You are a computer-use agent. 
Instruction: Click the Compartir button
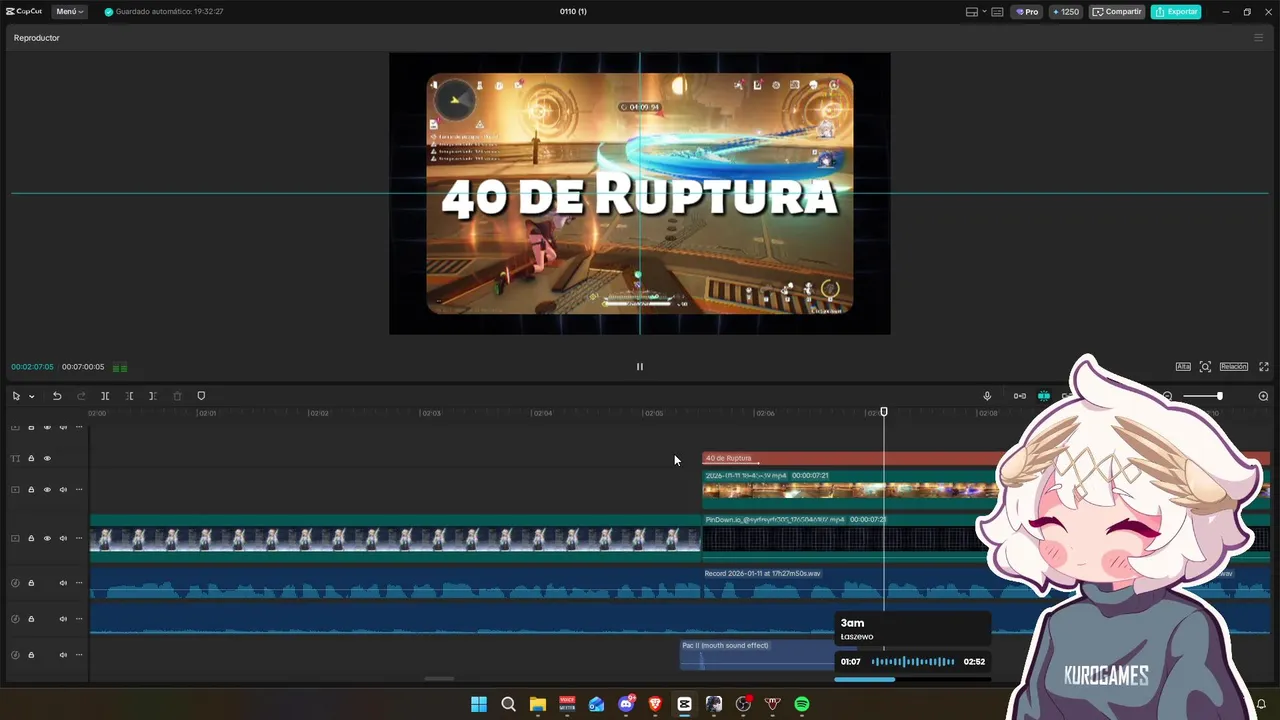point(1117,12)
